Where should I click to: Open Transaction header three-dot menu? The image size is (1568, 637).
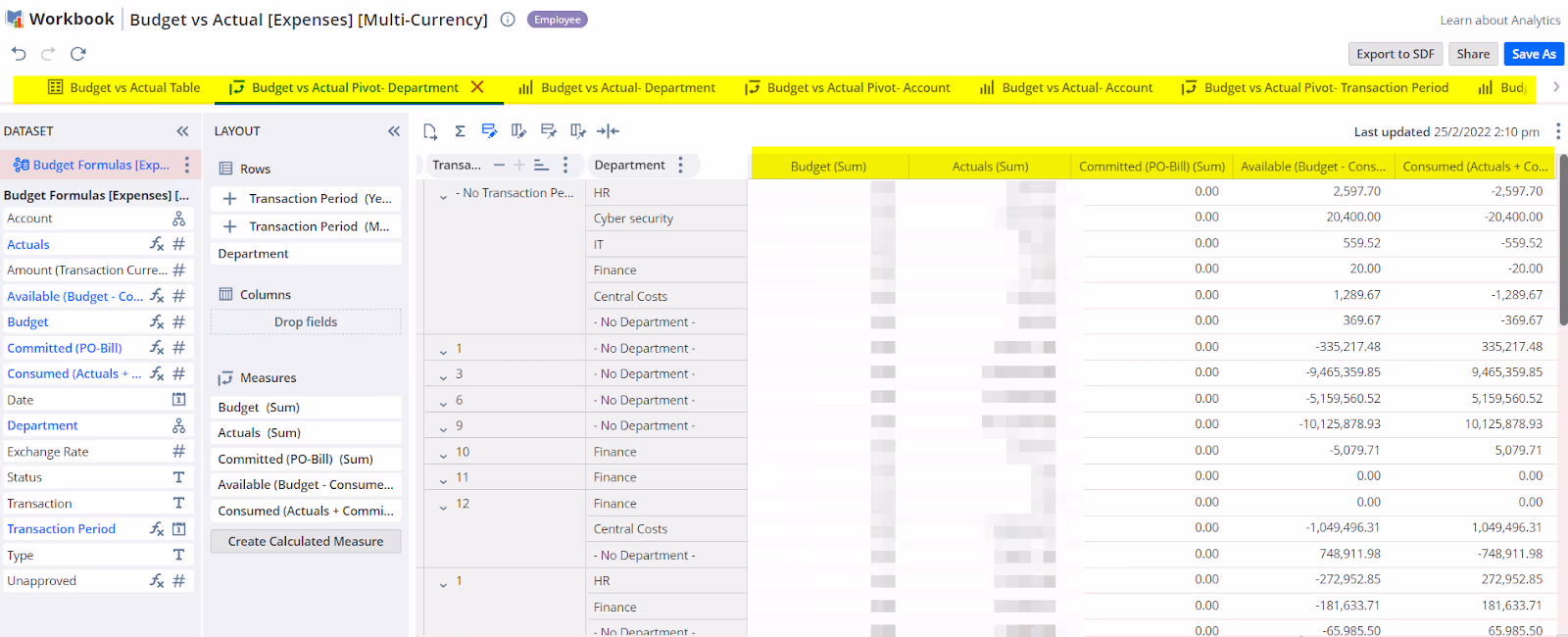pyautogui.click(x=565, y=165)
